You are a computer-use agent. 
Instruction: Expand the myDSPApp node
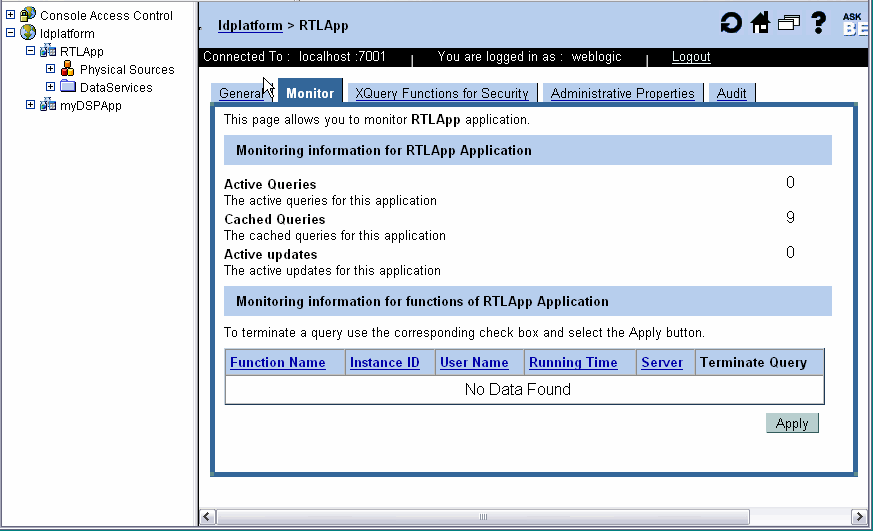pyautogui.click(x=31, y=105)
